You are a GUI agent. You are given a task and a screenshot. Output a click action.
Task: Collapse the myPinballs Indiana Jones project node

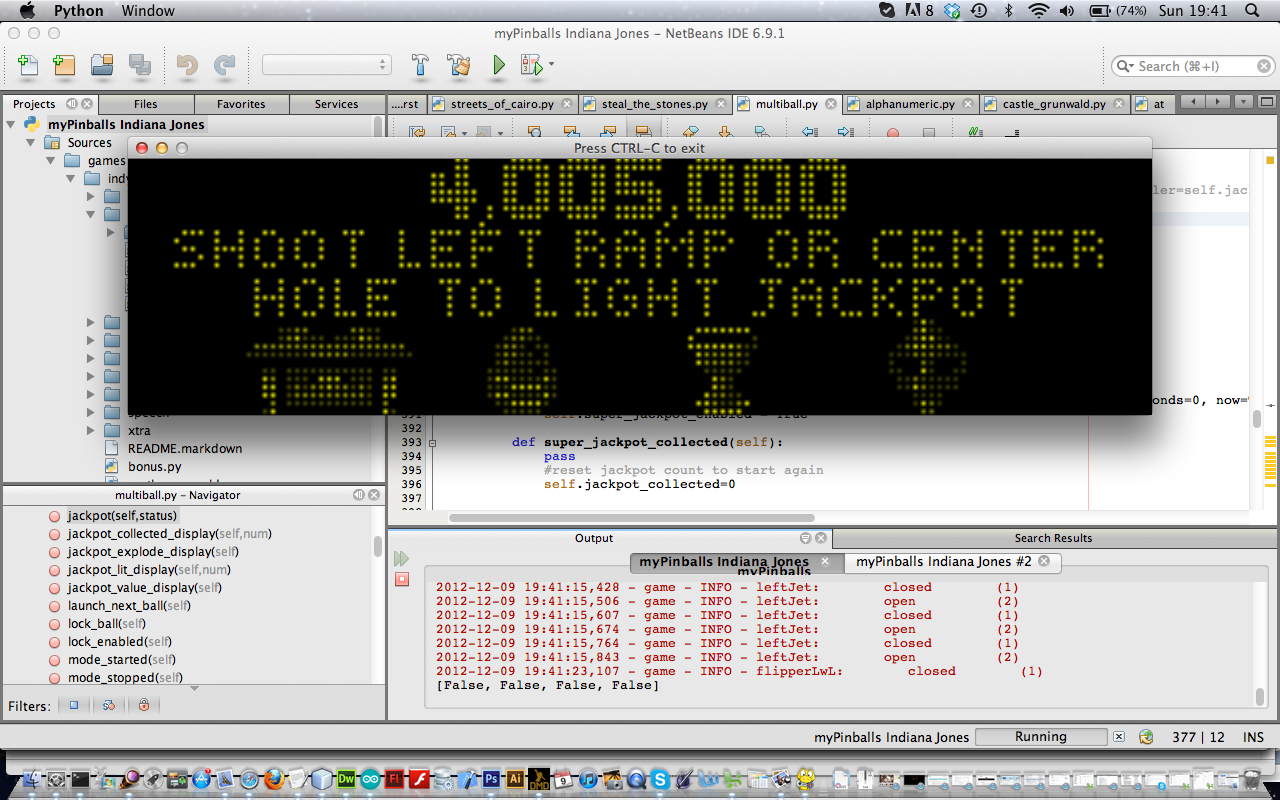(11, 125)
